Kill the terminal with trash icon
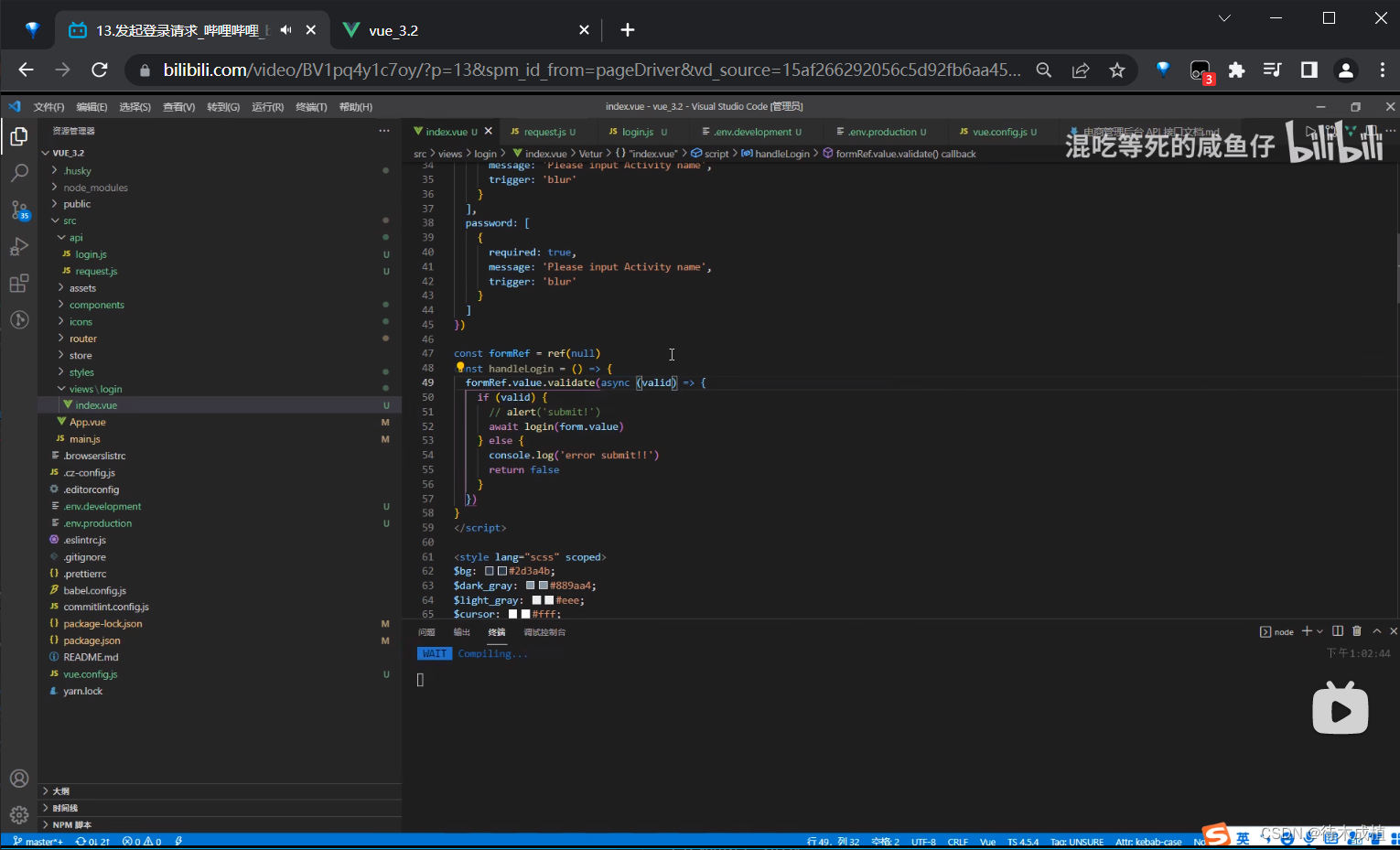 coord(1357,631)
